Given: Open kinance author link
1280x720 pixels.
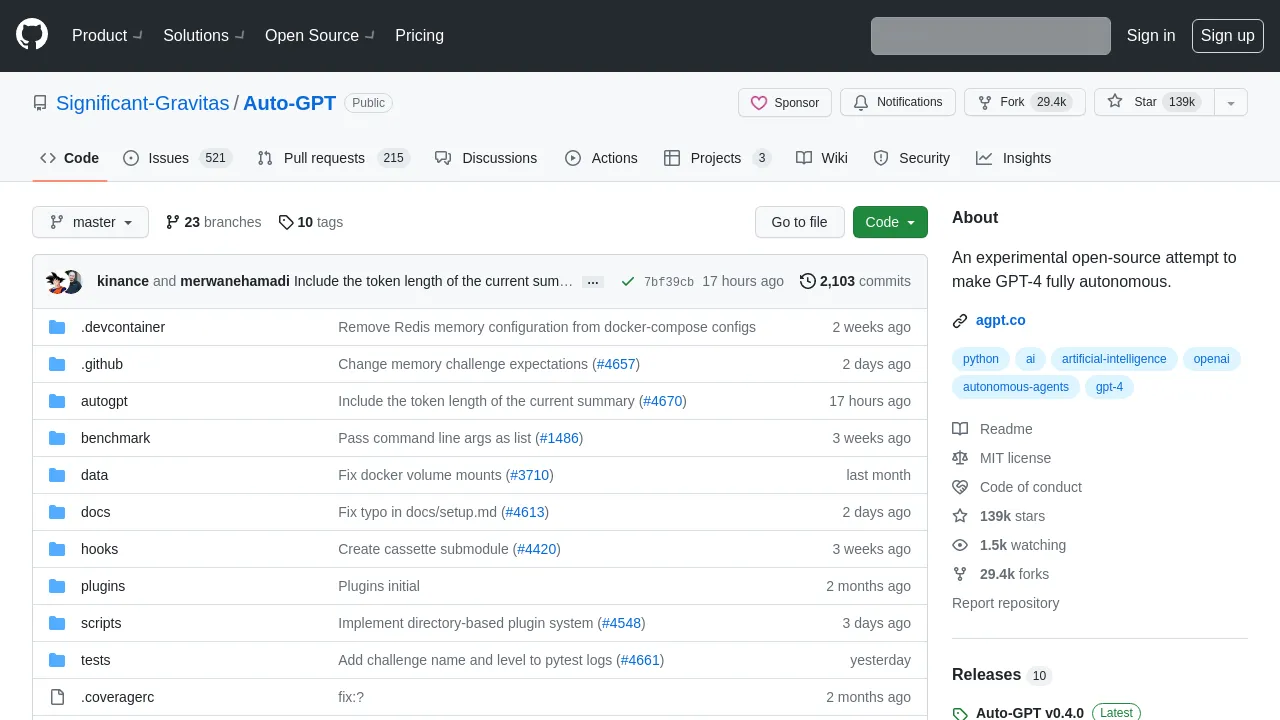Looking at the screenshot, I should (x=123, y=281).
